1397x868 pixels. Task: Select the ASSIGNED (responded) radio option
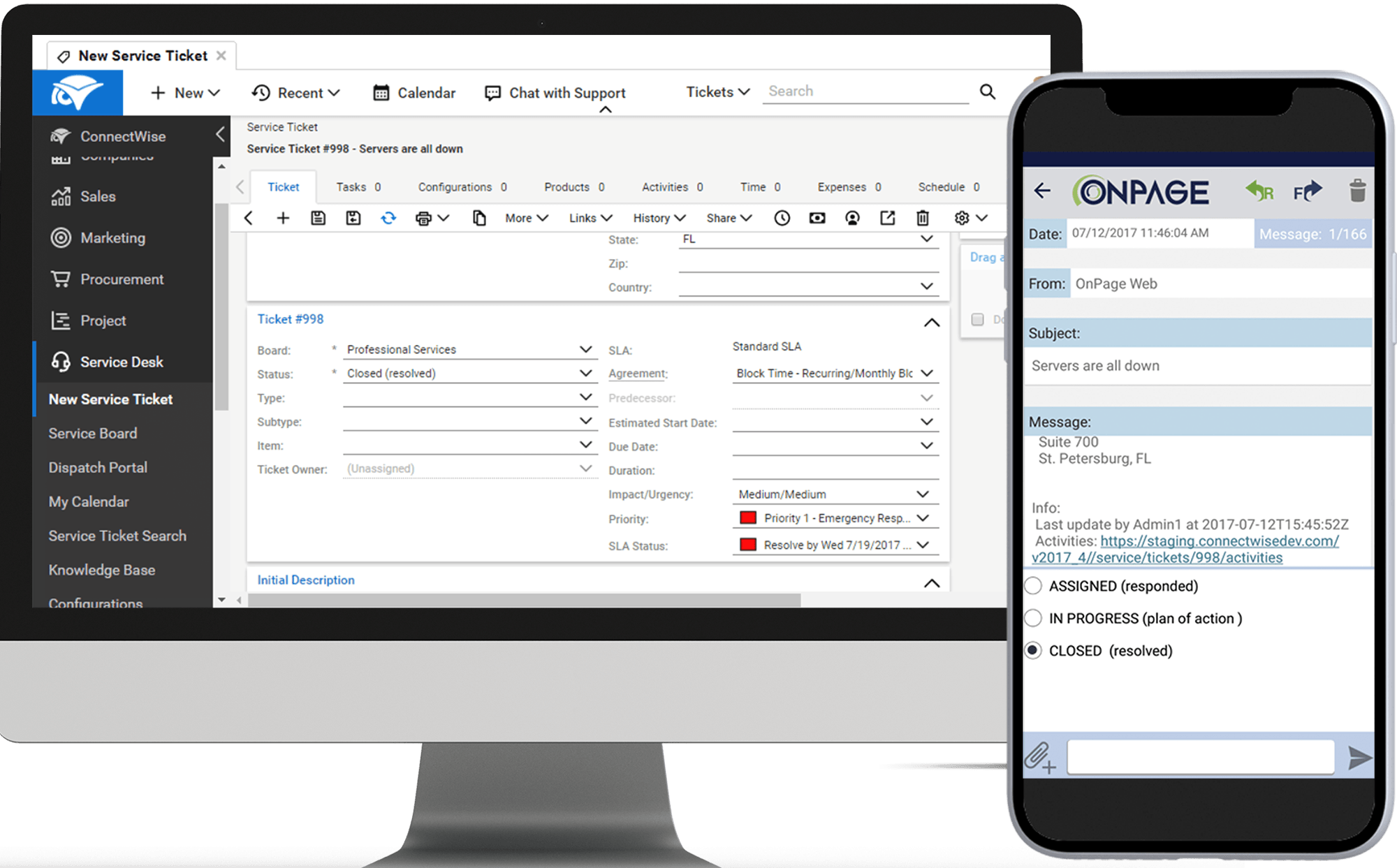pyautogui.click(x=1033, y=586)
